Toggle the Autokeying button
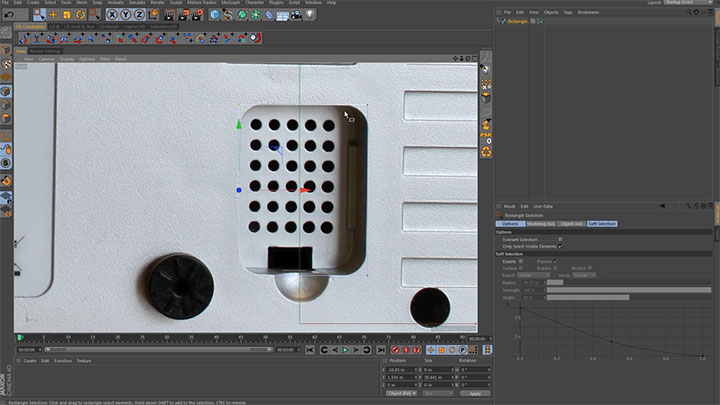The image size is (720, 405). [x=406, y=350]
